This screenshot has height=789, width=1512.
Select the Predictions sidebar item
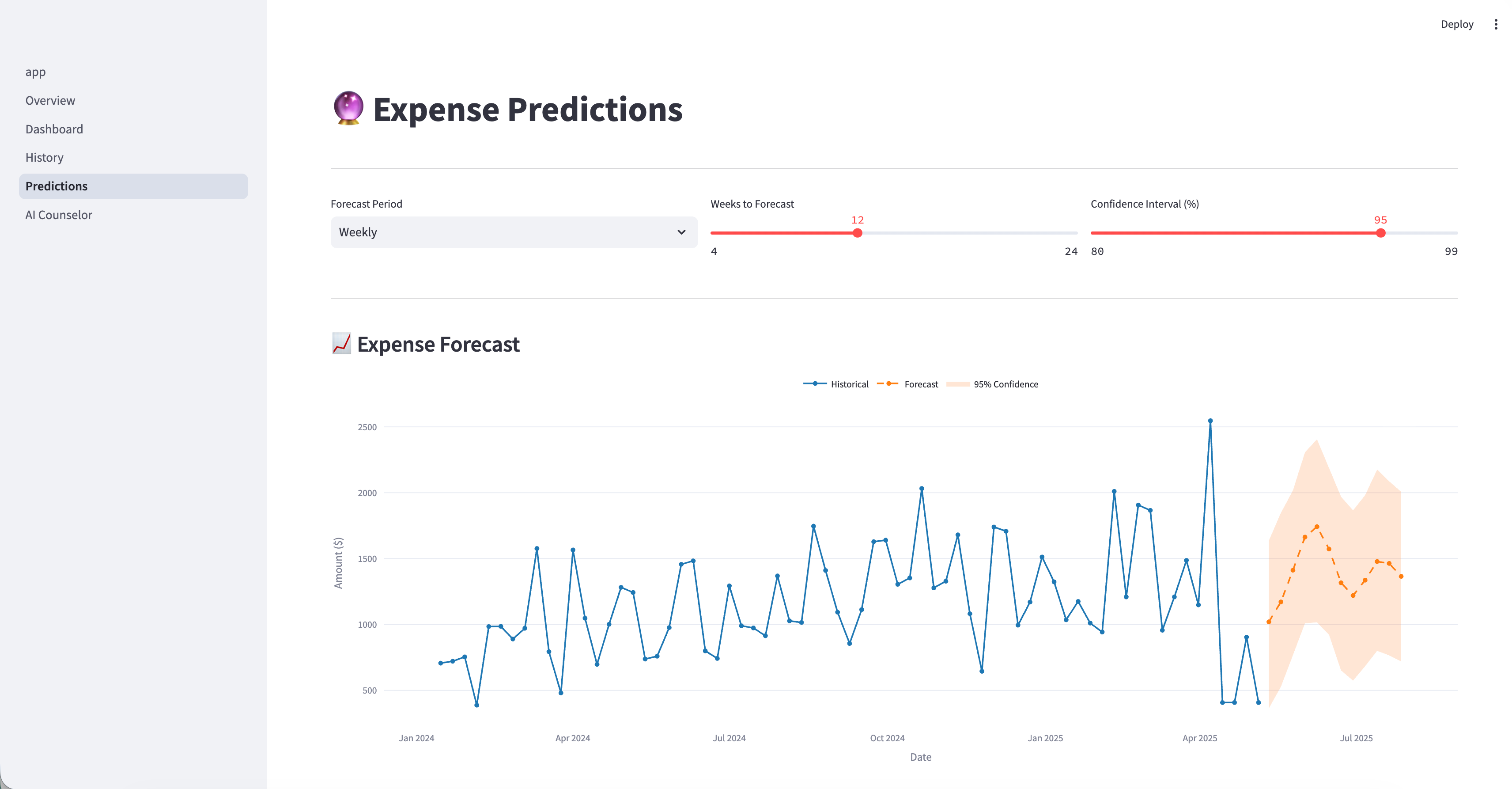point(57,186)
